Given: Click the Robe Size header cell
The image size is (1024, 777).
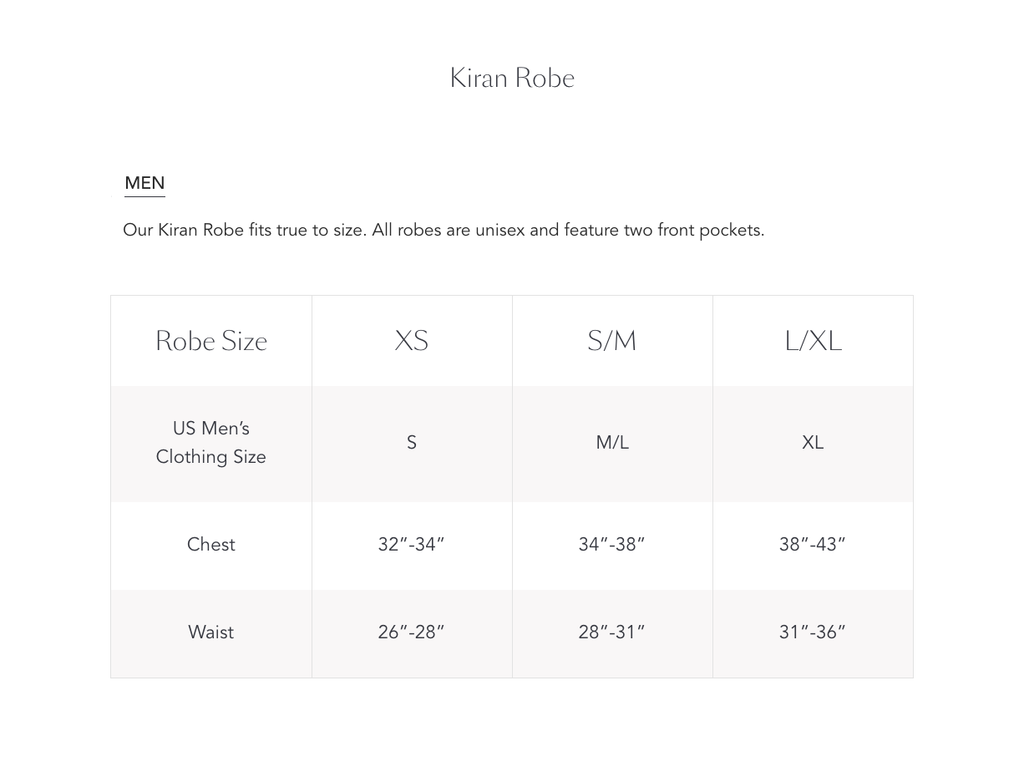Looking at the screenshot, I should point(211,341).
